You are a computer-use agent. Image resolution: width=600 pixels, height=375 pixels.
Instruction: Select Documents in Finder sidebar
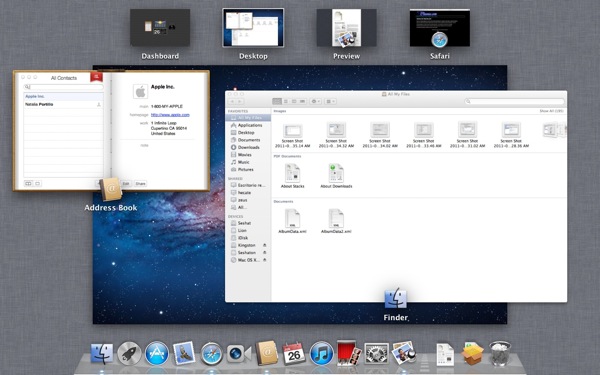coord(248,140)
